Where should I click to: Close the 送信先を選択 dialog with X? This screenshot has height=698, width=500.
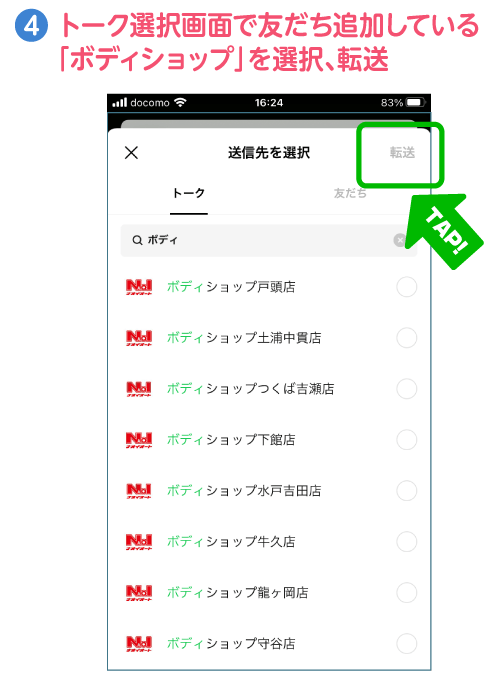[x=131, y=153]
